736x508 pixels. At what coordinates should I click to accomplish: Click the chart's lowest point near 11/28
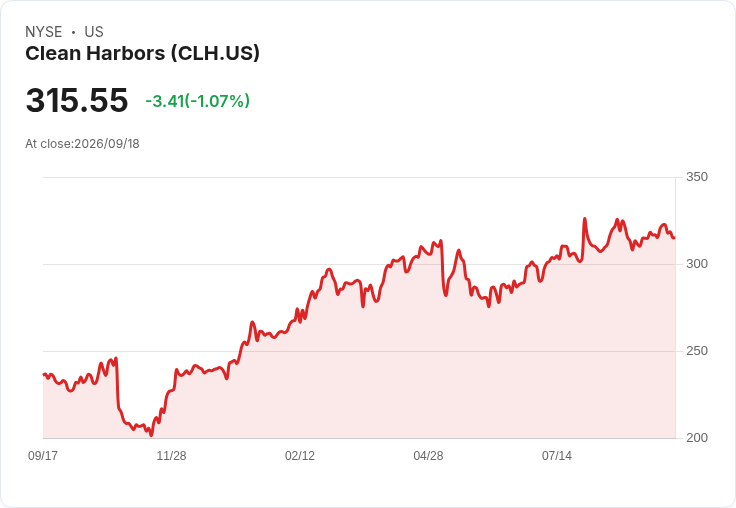coord(151,435)
